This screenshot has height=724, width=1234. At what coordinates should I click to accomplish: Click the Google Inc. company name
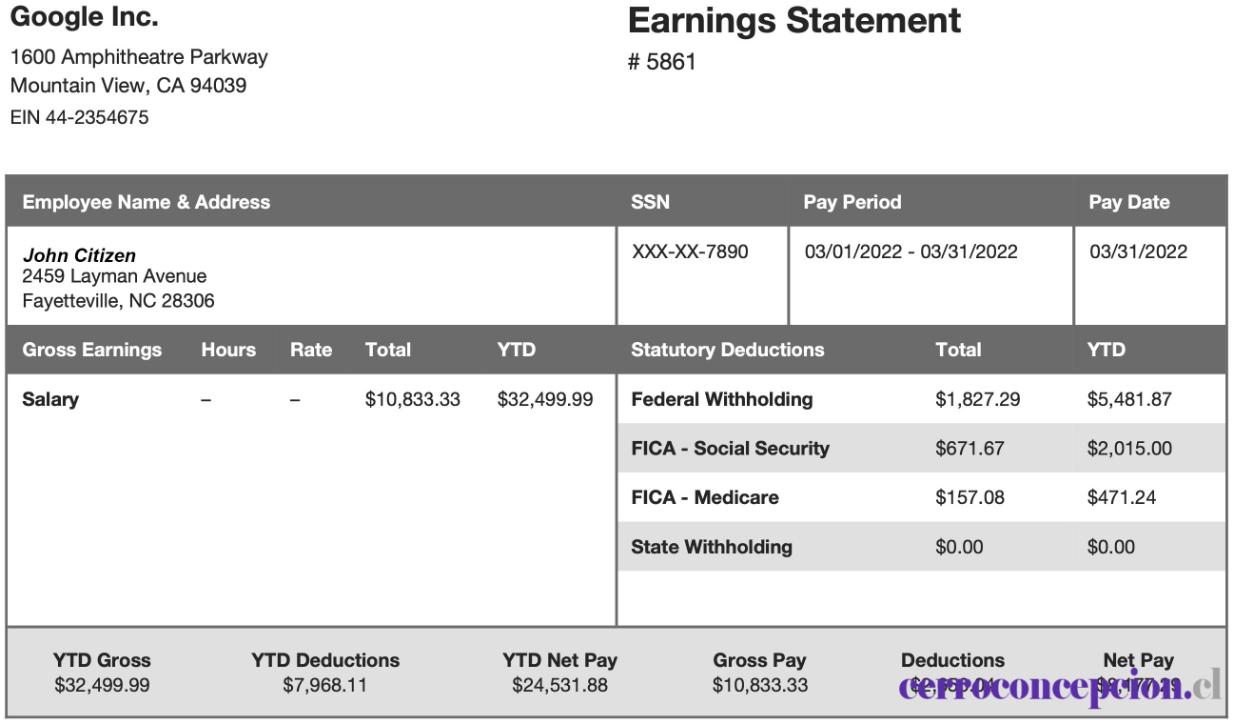[x=84, y=18]
